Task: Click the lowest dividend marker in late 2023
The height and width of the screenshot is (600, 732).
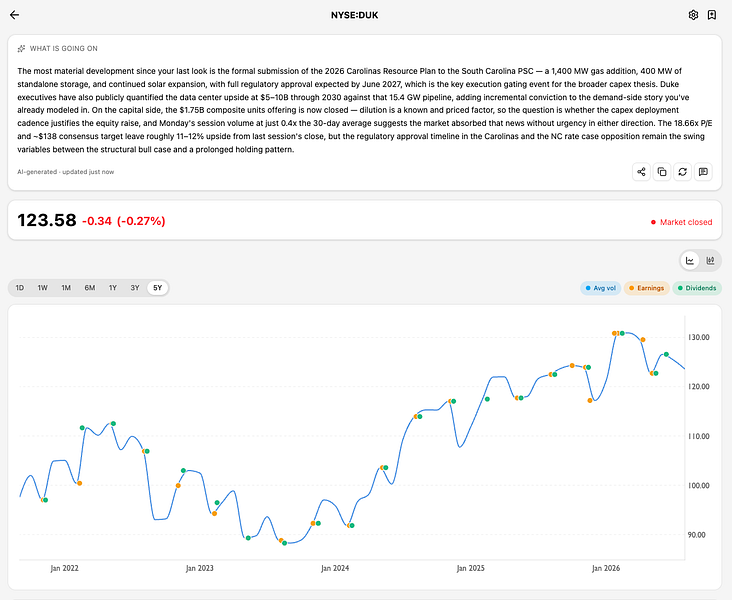Action: (284, 543)
